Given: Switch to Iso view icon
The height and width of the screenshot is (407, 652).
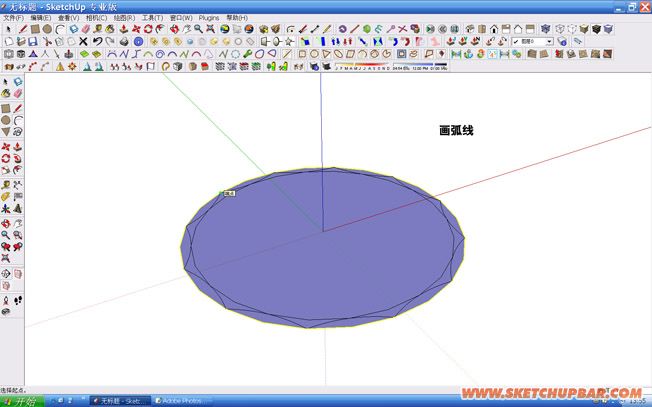Looking at the screenshot, I should click(470, 29).
